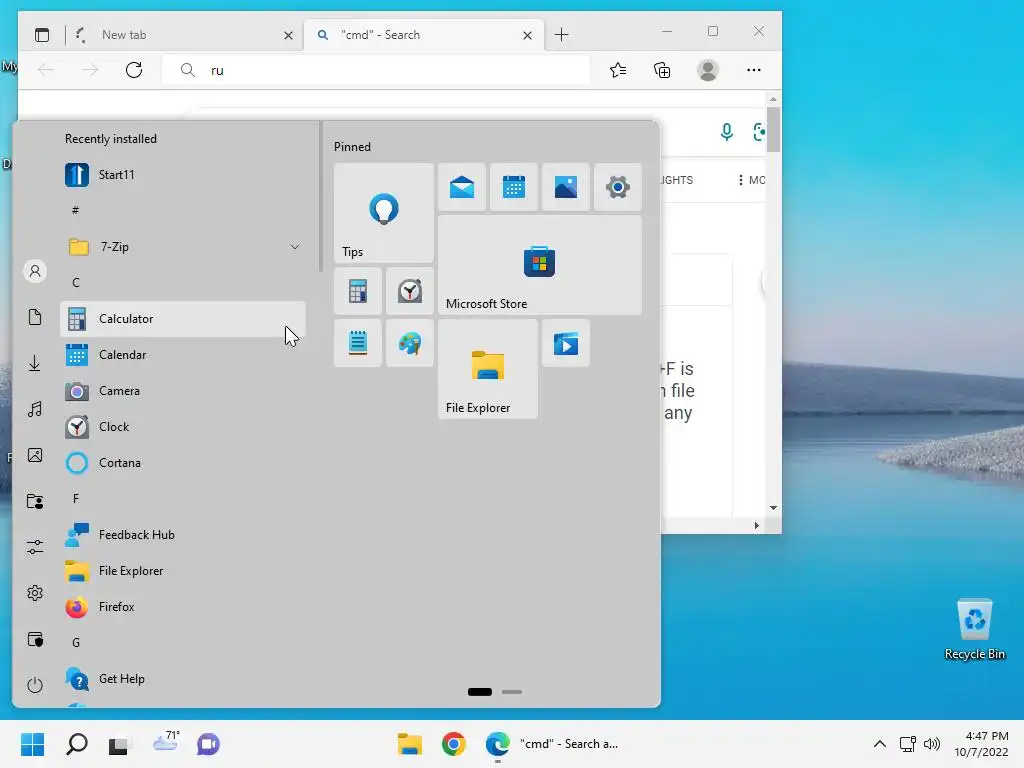
Task: Open File Explorer in the app list
Action: click(x=183, y=571)
